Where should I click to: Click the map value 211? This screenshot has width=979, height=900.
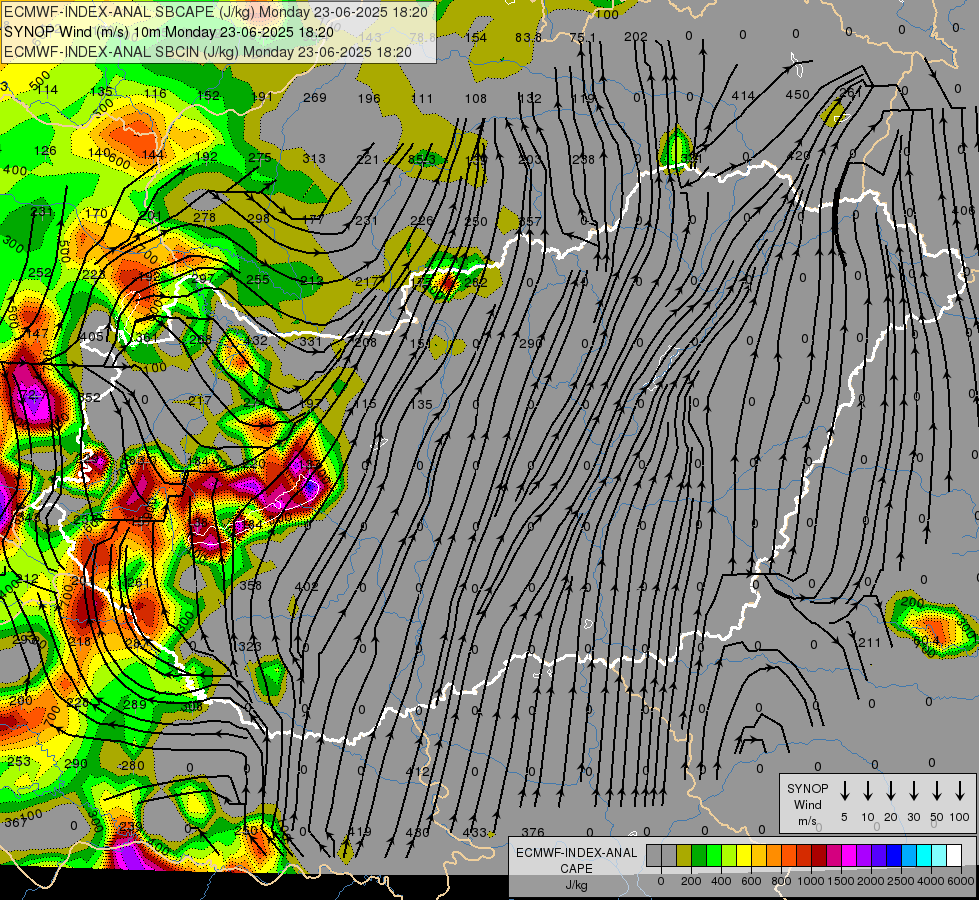pyautogui.click(x=869, y=642)
